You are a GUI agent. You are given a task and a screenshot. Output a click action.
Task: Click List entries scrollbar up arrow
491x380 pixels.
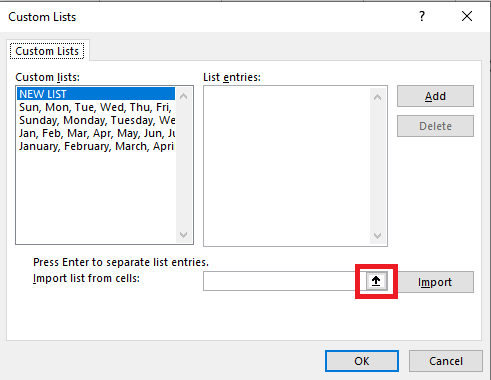tap(377, 97)
